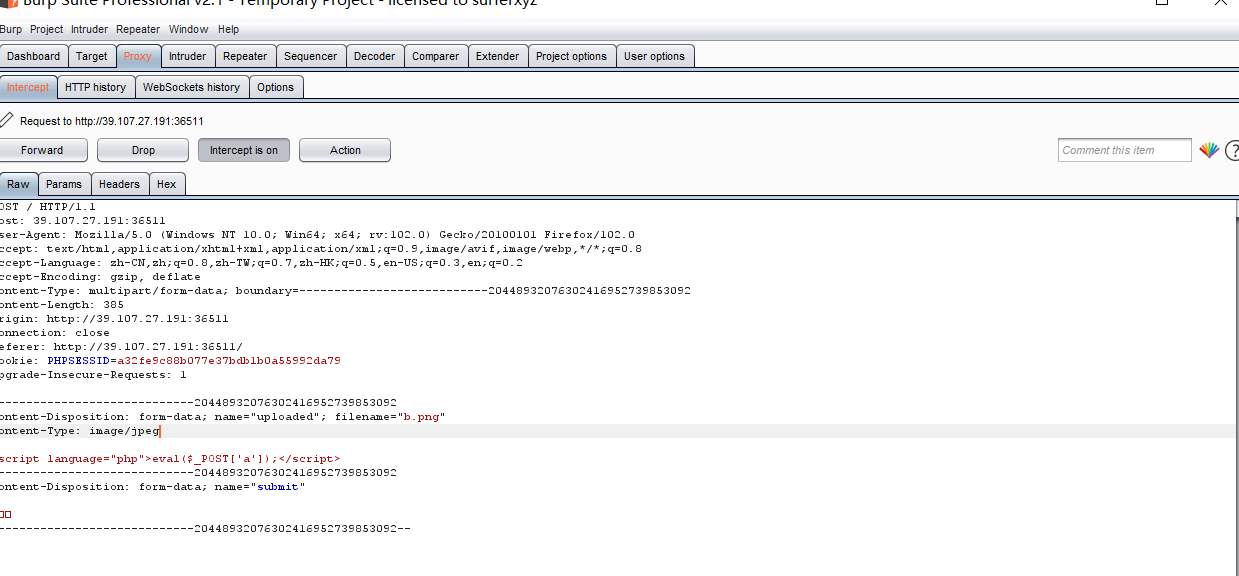Screen dimensions: 1239x576
Task: Click the Accept-Language header line
Action: coord(261,263)
